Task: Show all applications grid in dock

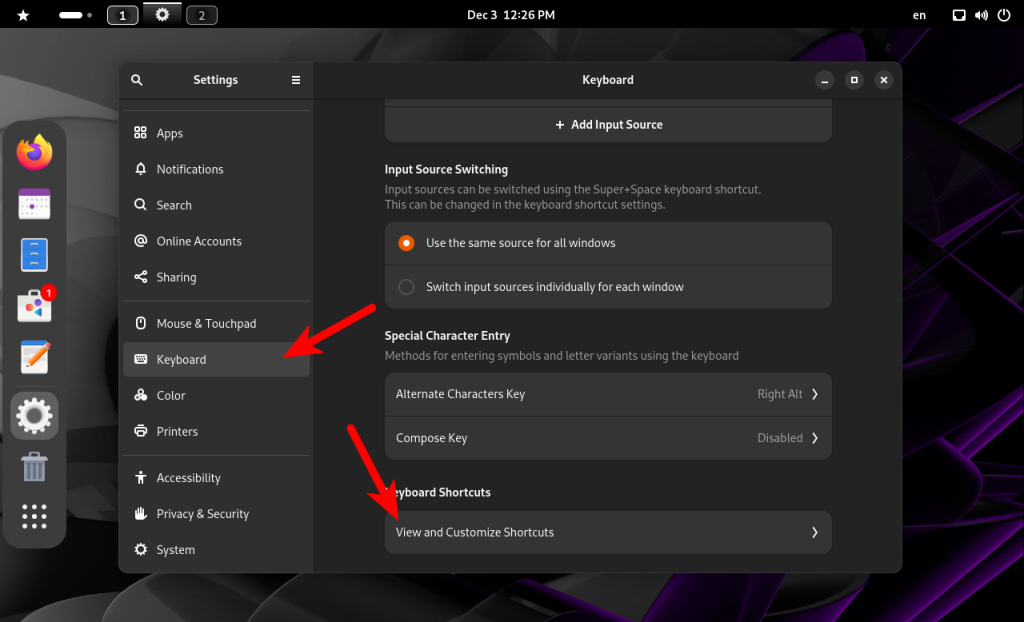Action: click(x=34, y=516)
